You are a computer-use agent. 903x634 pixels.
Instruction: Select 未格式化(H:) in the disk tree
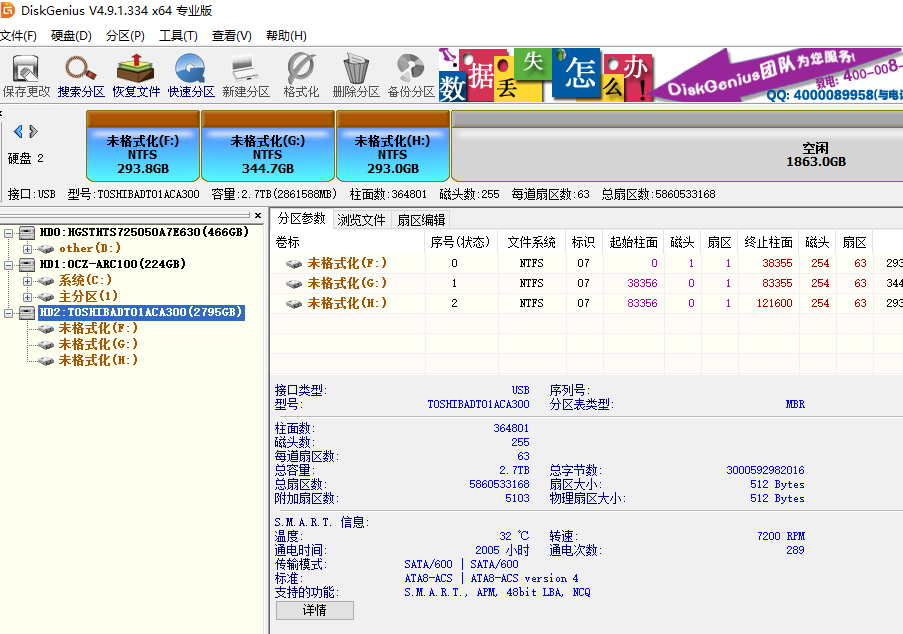(98, 360)
